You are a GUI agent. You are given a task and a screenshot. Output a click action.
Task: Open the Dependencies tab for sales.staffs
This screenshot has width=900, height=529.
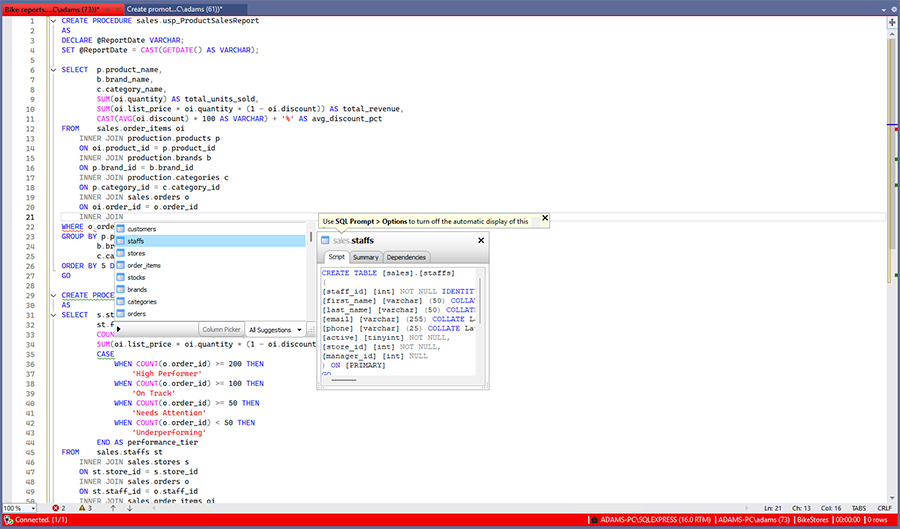pyautogui.click(x=406, y=257)
